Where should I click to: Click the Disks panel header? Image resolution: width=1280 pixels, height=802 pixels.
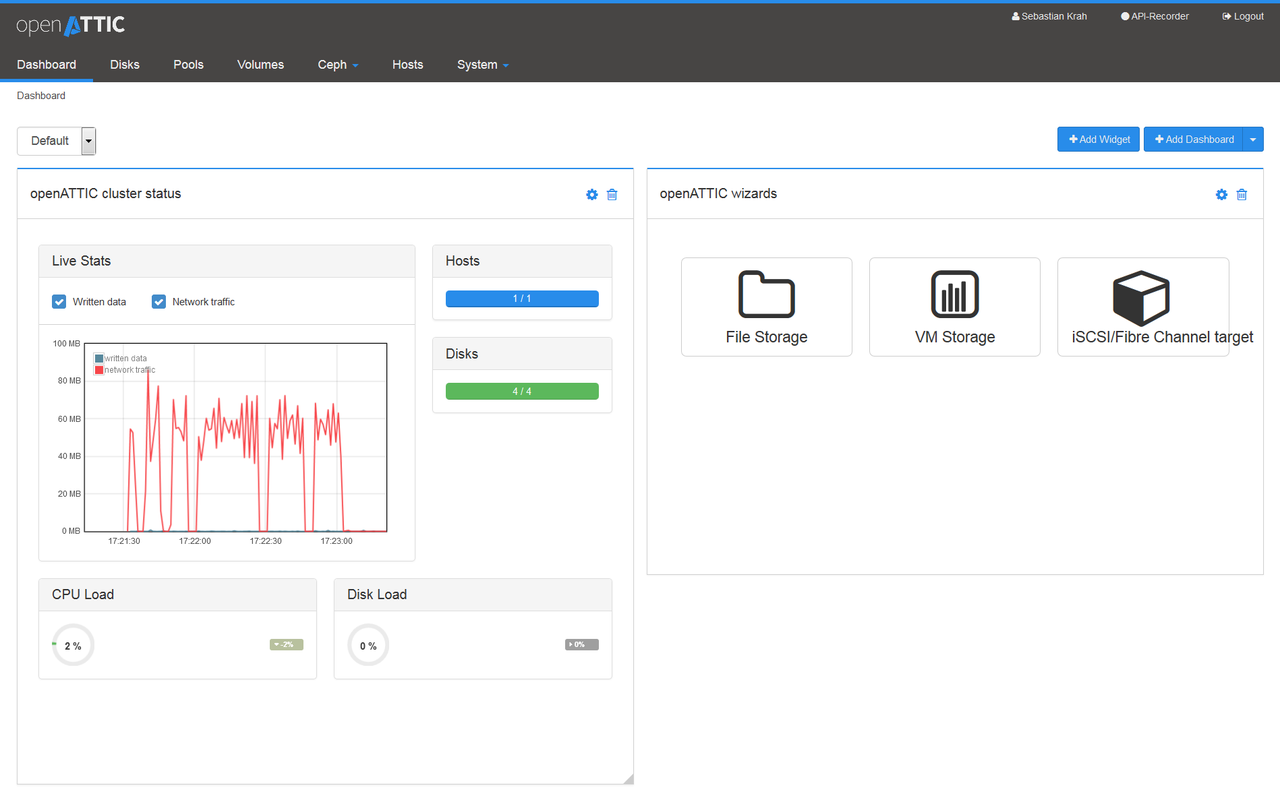coord(522,354)
